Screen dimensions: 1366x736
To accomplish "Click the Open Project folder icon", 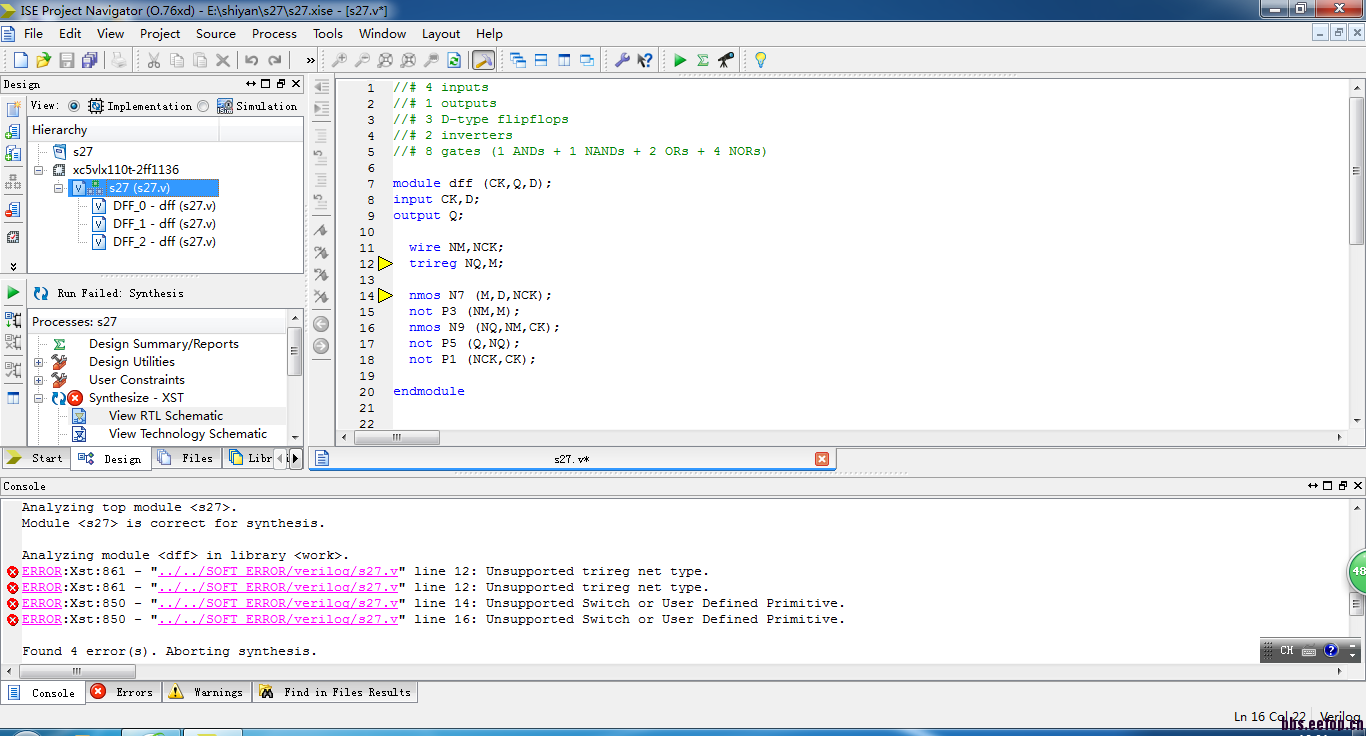I will (x=43, y=60).
